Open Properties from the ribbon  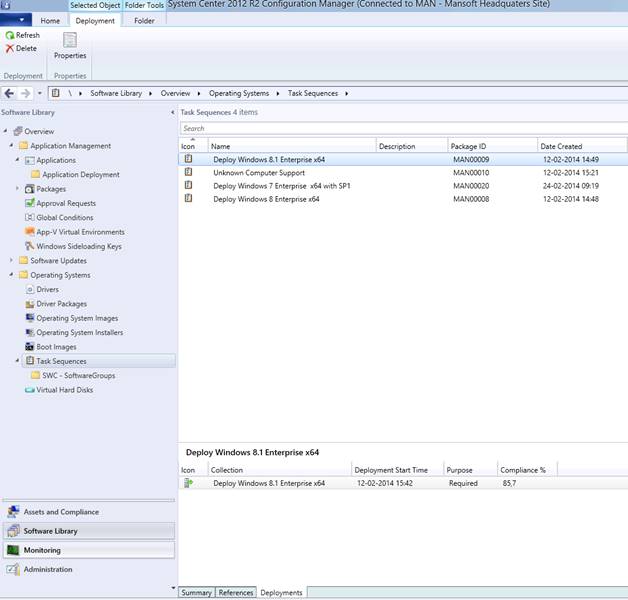(x=70, y=45)
